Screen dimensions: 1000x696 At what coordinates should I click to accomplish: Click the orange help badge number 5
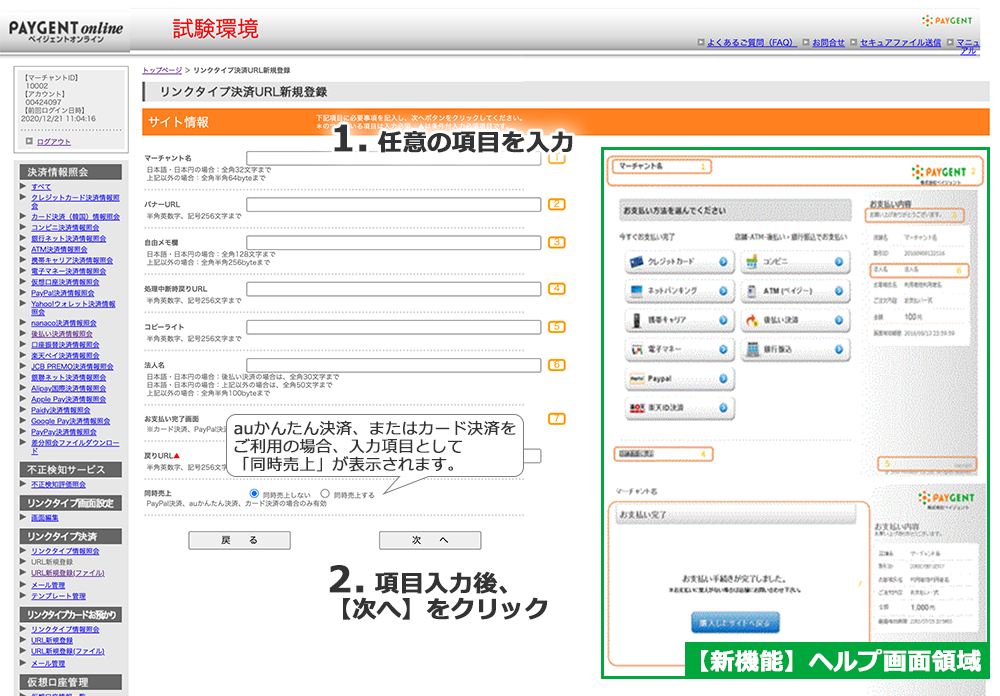[x=557, y=327]
